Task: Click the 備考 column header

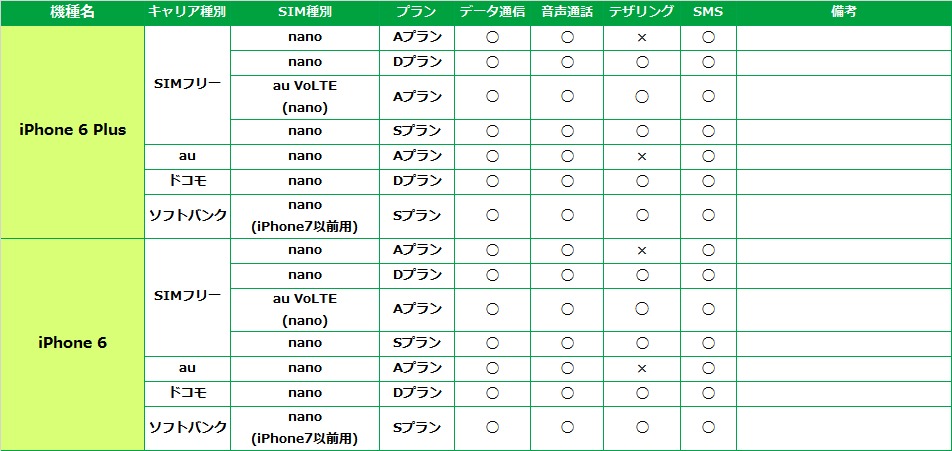Action: pos(843,12)
